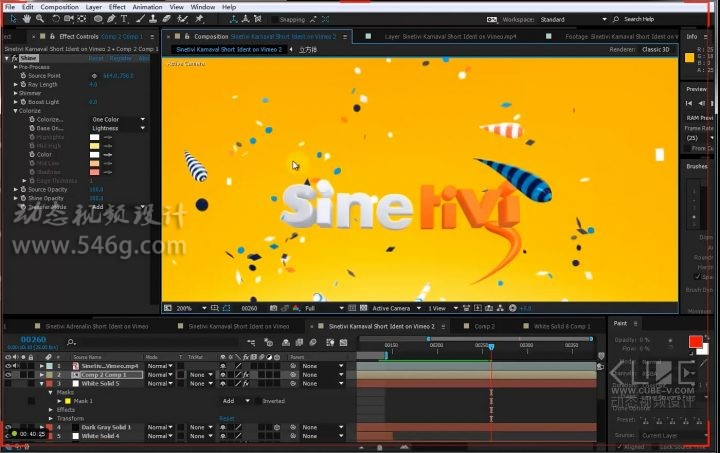Click the Reset Exposure icon in viewer footer
Viewport: 720px width, 453px height.
pos(512,308)
